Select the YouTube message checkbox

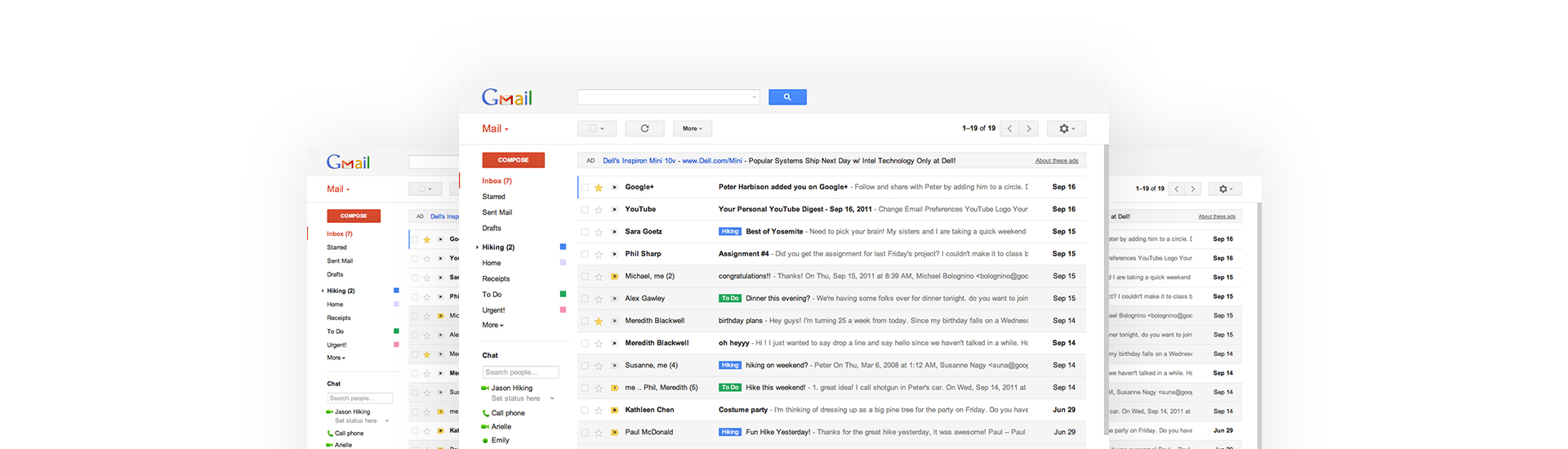tap(585, 210)
